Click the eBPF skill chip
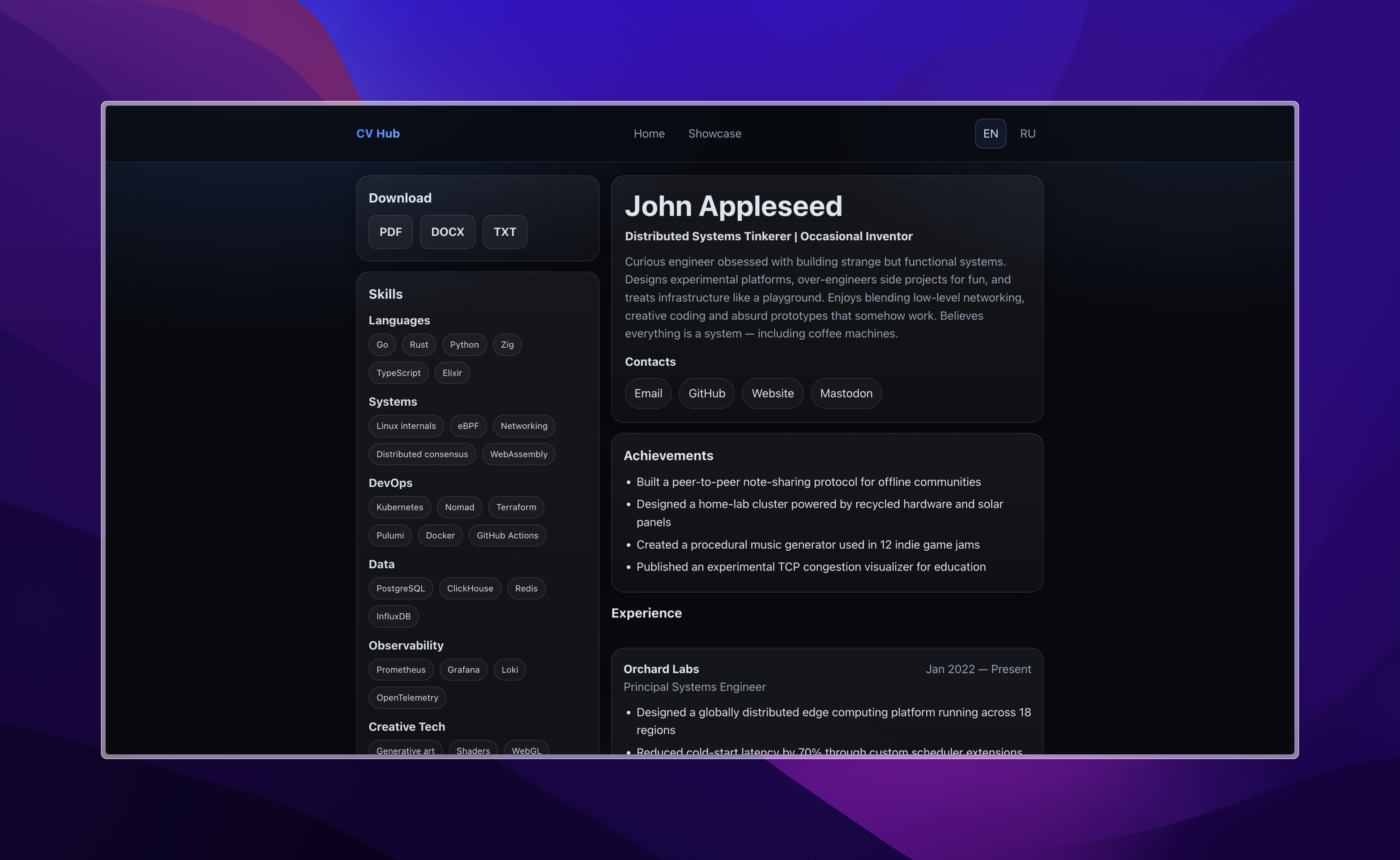The image size is (1400, 860). (468, 426)
